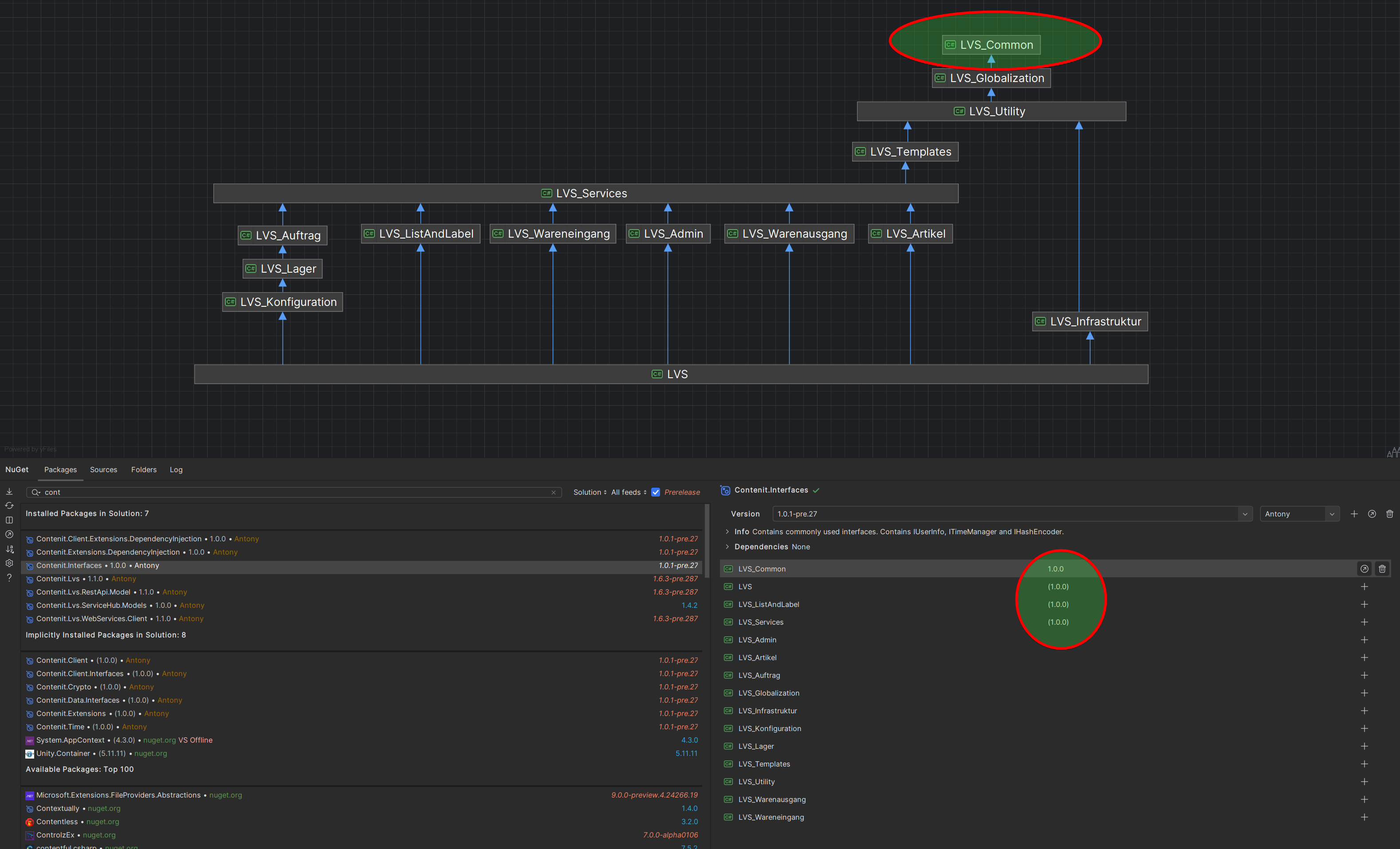The width and height of the screenshot is (1400, 849).
Task: Remove package from LVS_Common via trash icon
Action: coord(1382,568)
